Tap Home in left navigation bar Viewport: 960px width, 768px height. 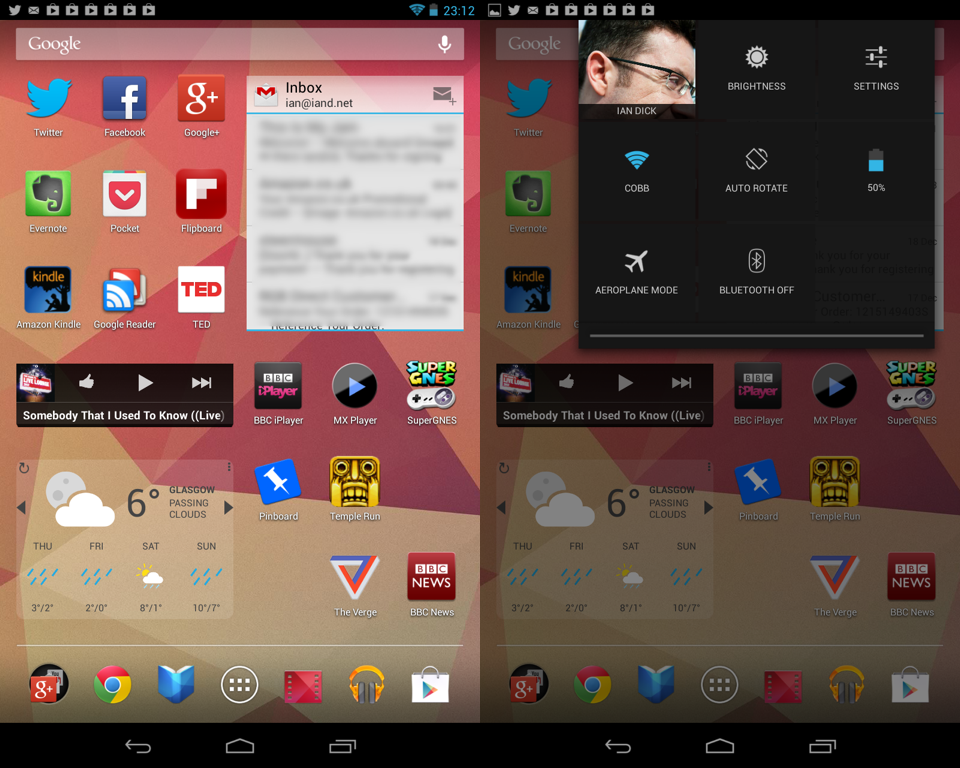click(x=239, y=746)
